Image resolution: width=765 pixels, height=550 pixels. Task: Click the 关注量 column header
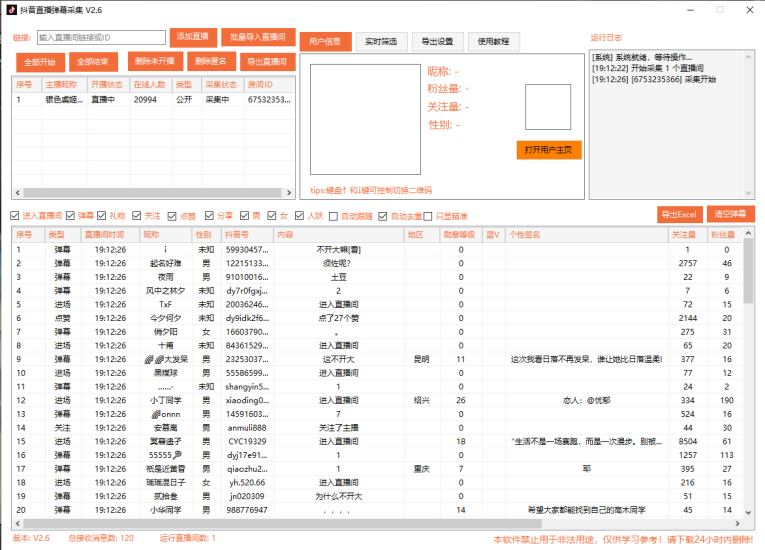[687, 235]
